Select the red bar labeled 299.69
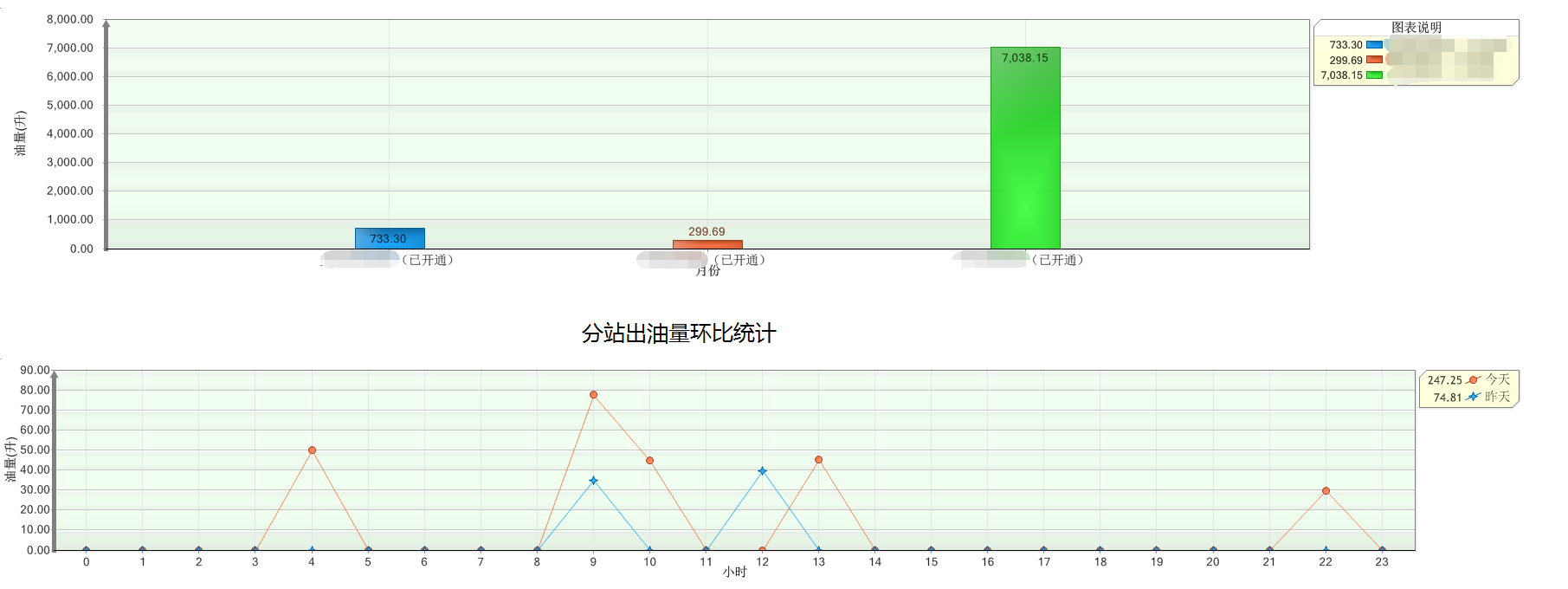 pos(707,244)
